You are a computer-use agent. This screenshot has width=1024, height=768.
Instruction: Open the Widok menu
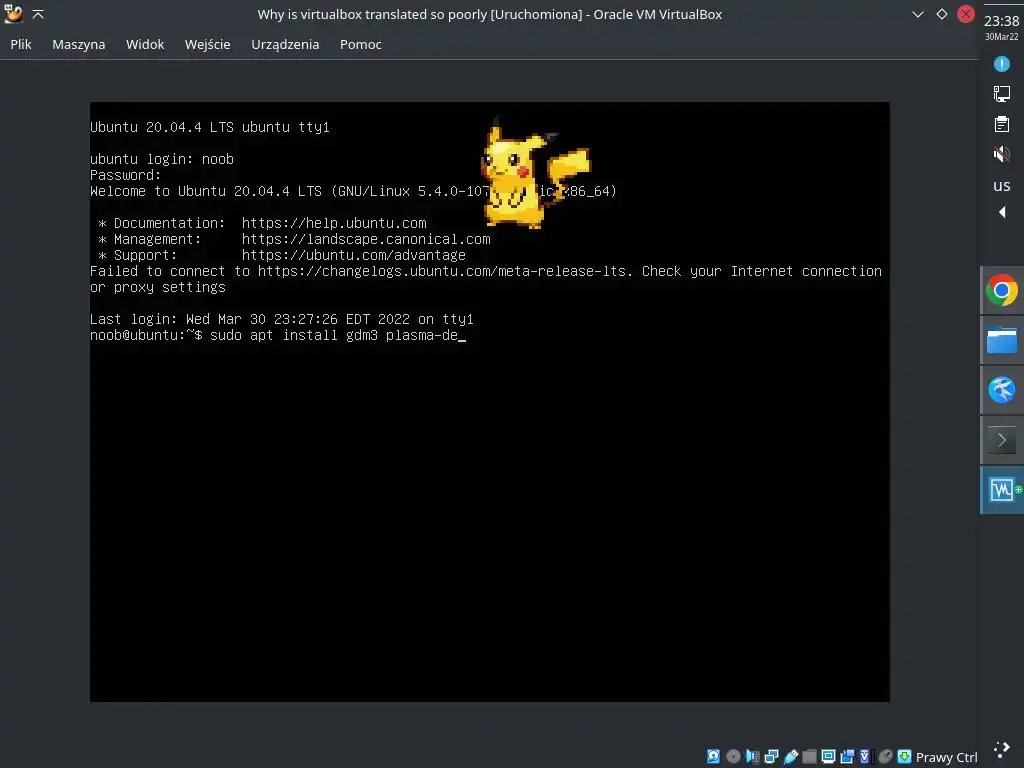(x=145, y=44)
